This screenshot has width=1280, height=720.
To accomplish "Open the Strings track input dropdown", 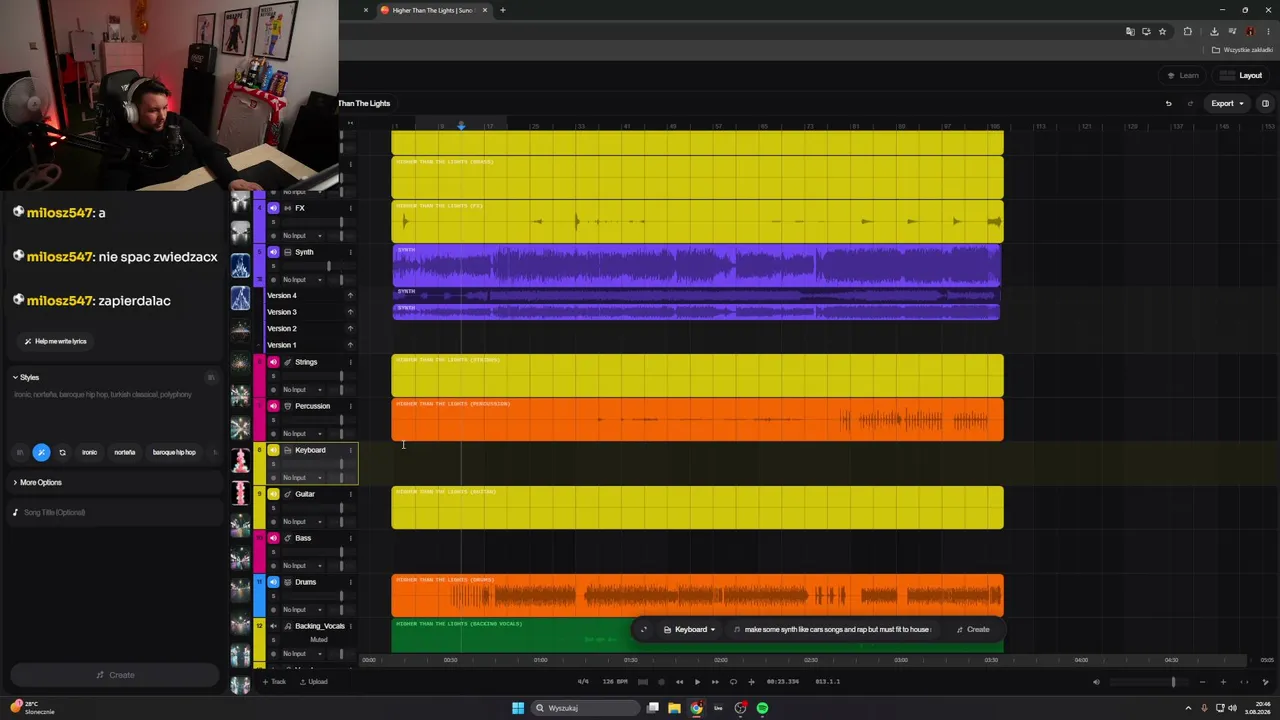I will pyautogui.click(x=302, y=390).
